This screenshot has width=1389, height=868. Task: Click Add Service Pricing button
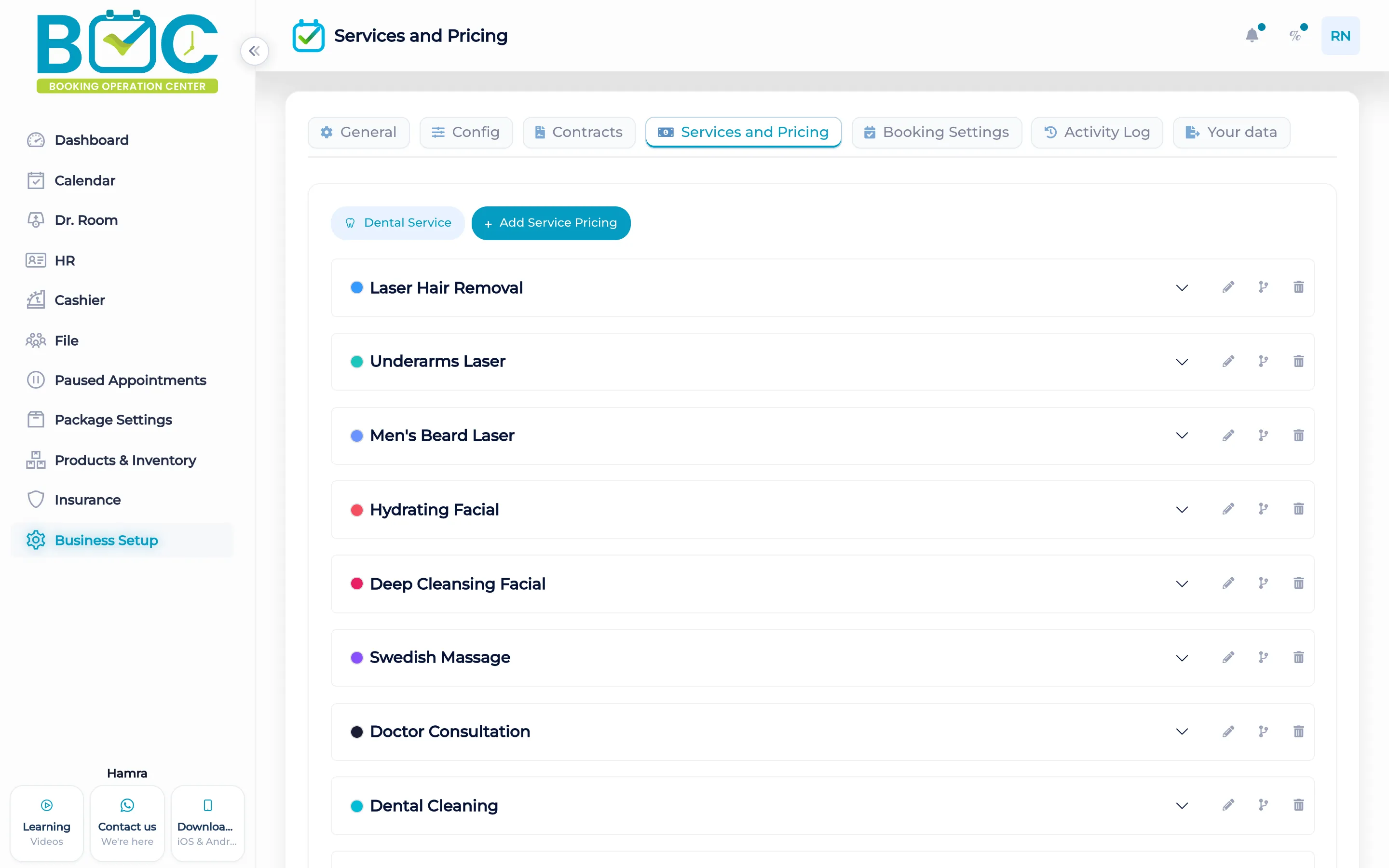(551, 223)
